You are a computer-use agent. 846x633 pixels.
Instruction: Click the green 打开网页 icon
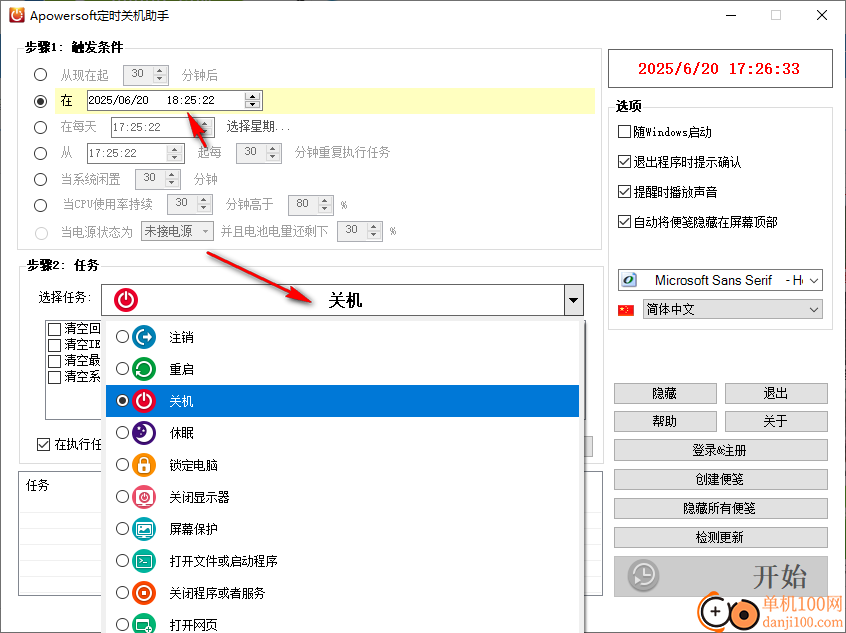[x=144, y=624]
